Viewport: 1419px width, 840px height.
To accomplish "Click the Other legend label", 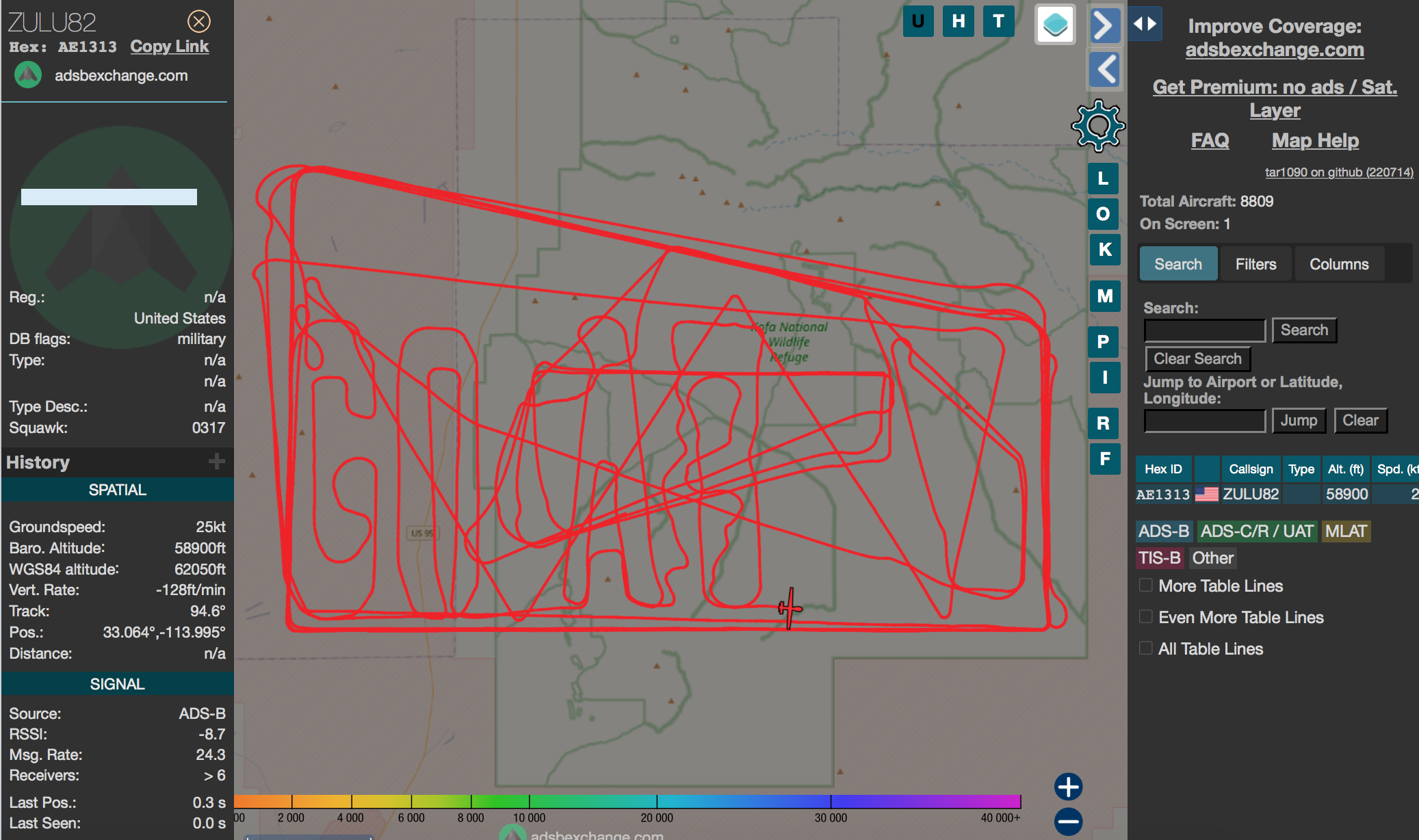I will click(x=1212, y=558).
